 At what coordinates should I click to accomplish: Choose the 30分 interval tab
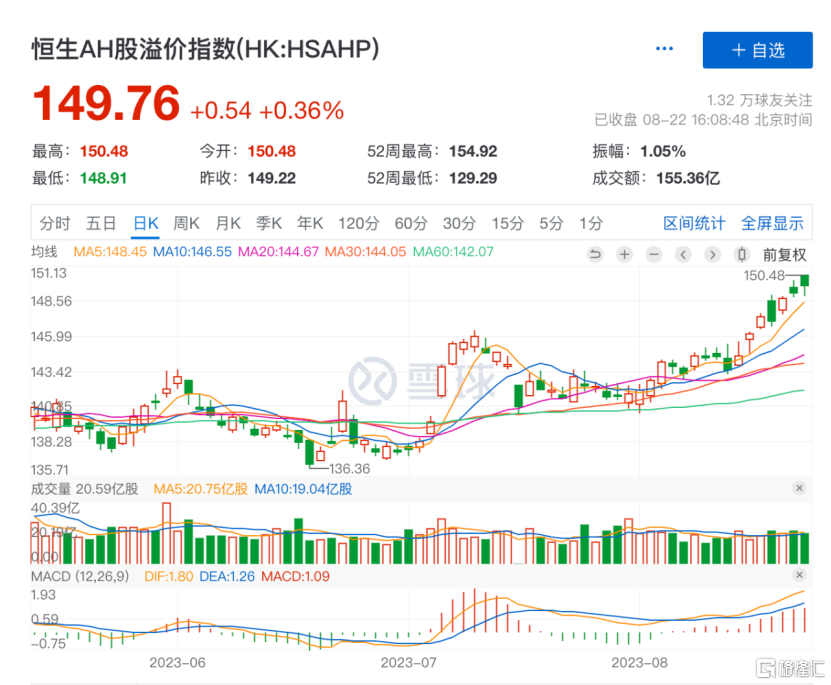point(459,224)
